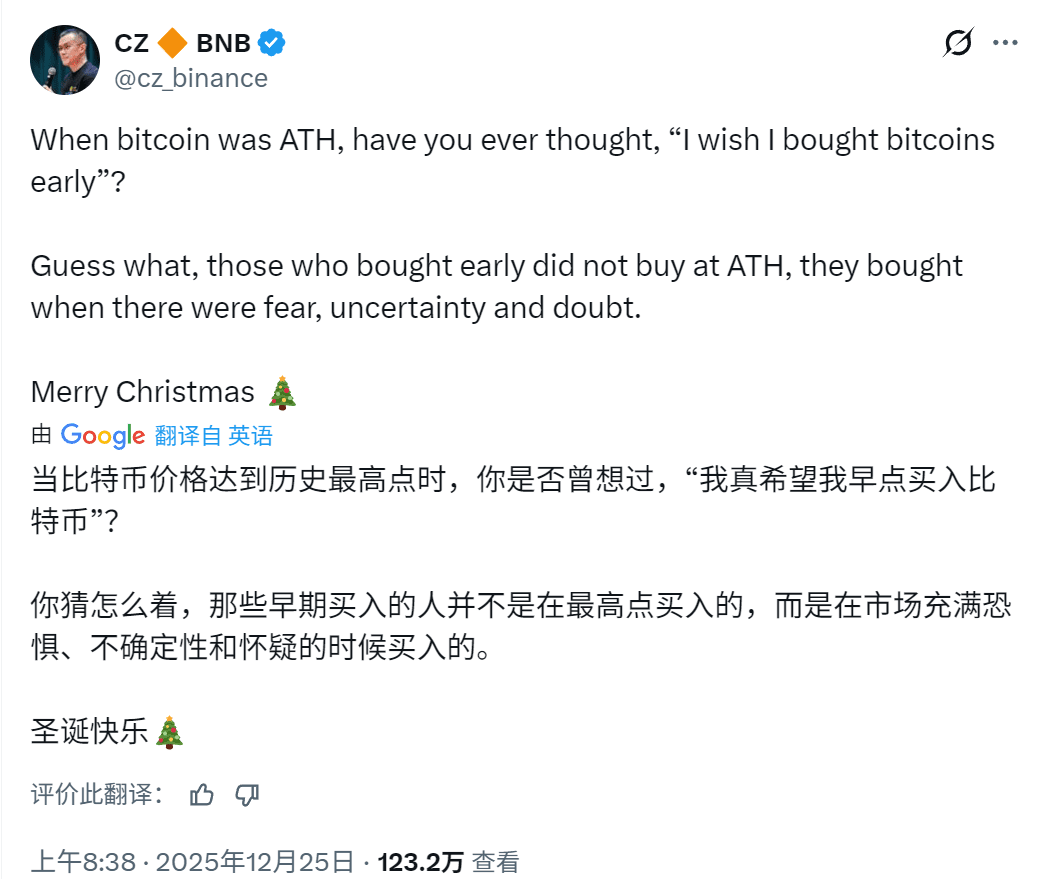This screenshot has height=879, width=1043.
Task: Click the Christmas tree emoji after Merry Christmas
Action: [283, 392]
